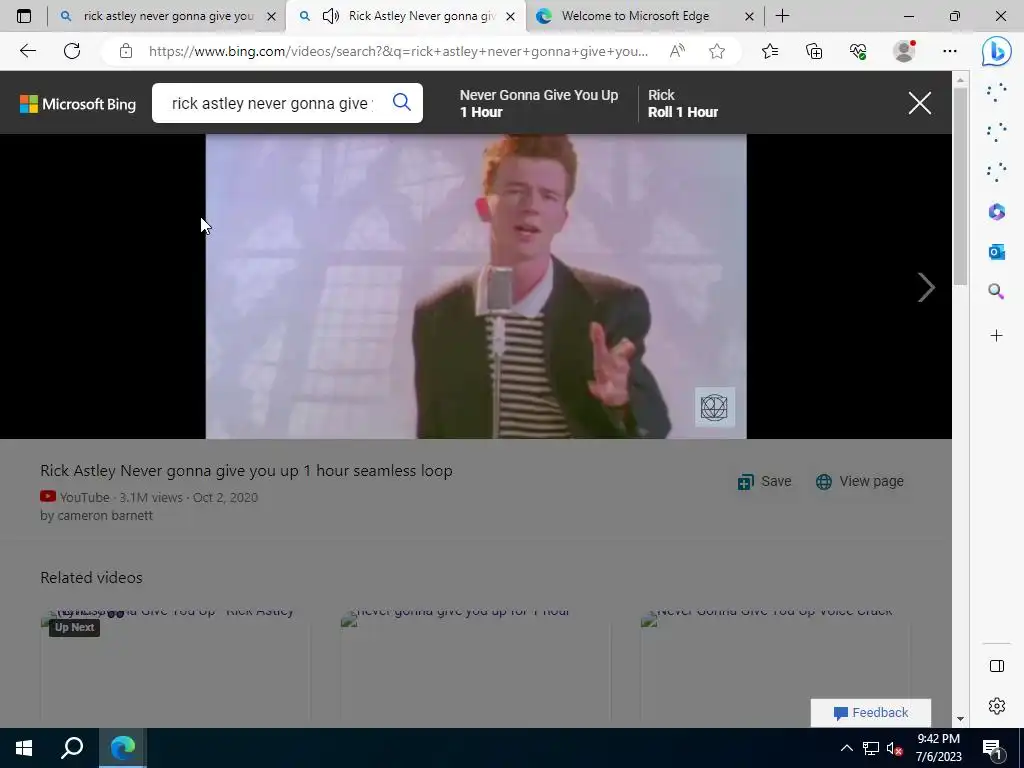Close the video overlay with X

(920, 103)
